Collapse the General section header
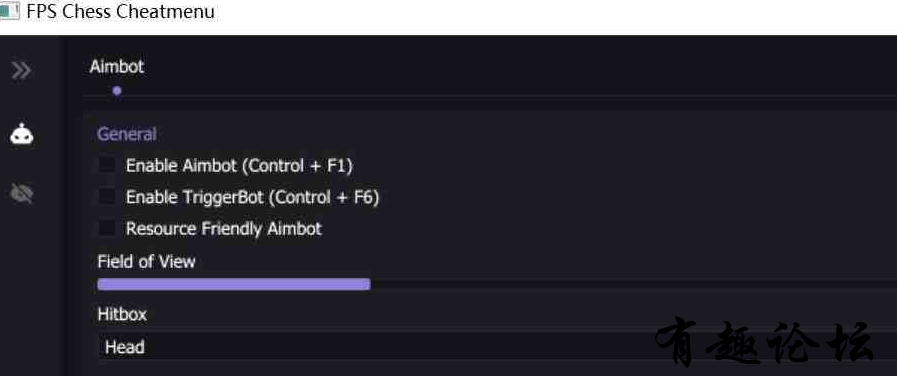 point(126,134)
